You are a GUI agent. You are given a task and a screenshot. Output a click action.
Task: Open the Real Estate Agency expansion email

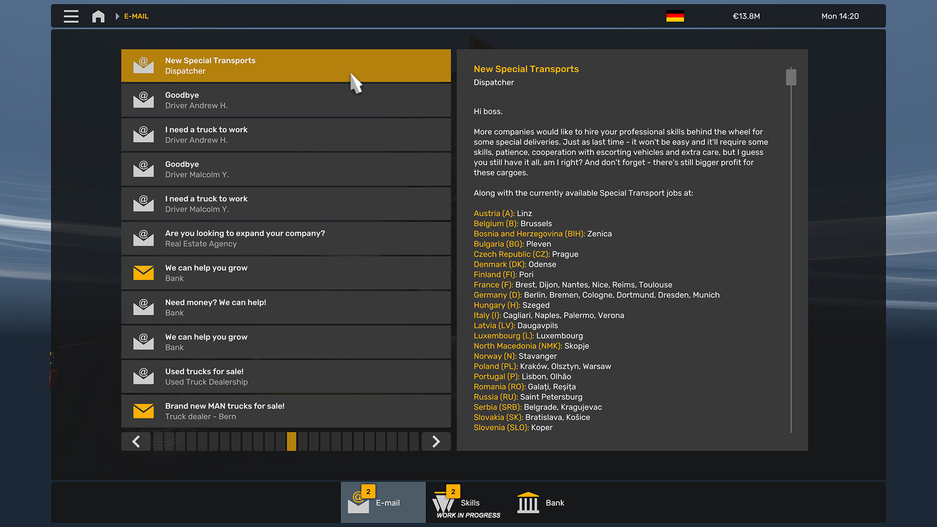click(286, 239)
